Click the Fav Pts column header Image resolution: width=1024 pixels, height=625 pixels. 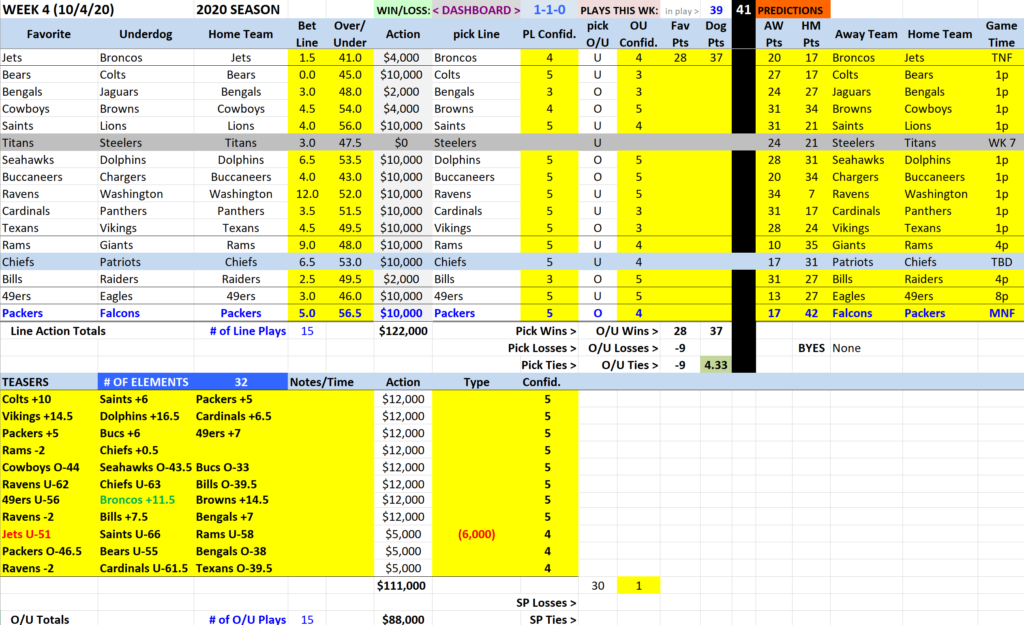[680, 34]
